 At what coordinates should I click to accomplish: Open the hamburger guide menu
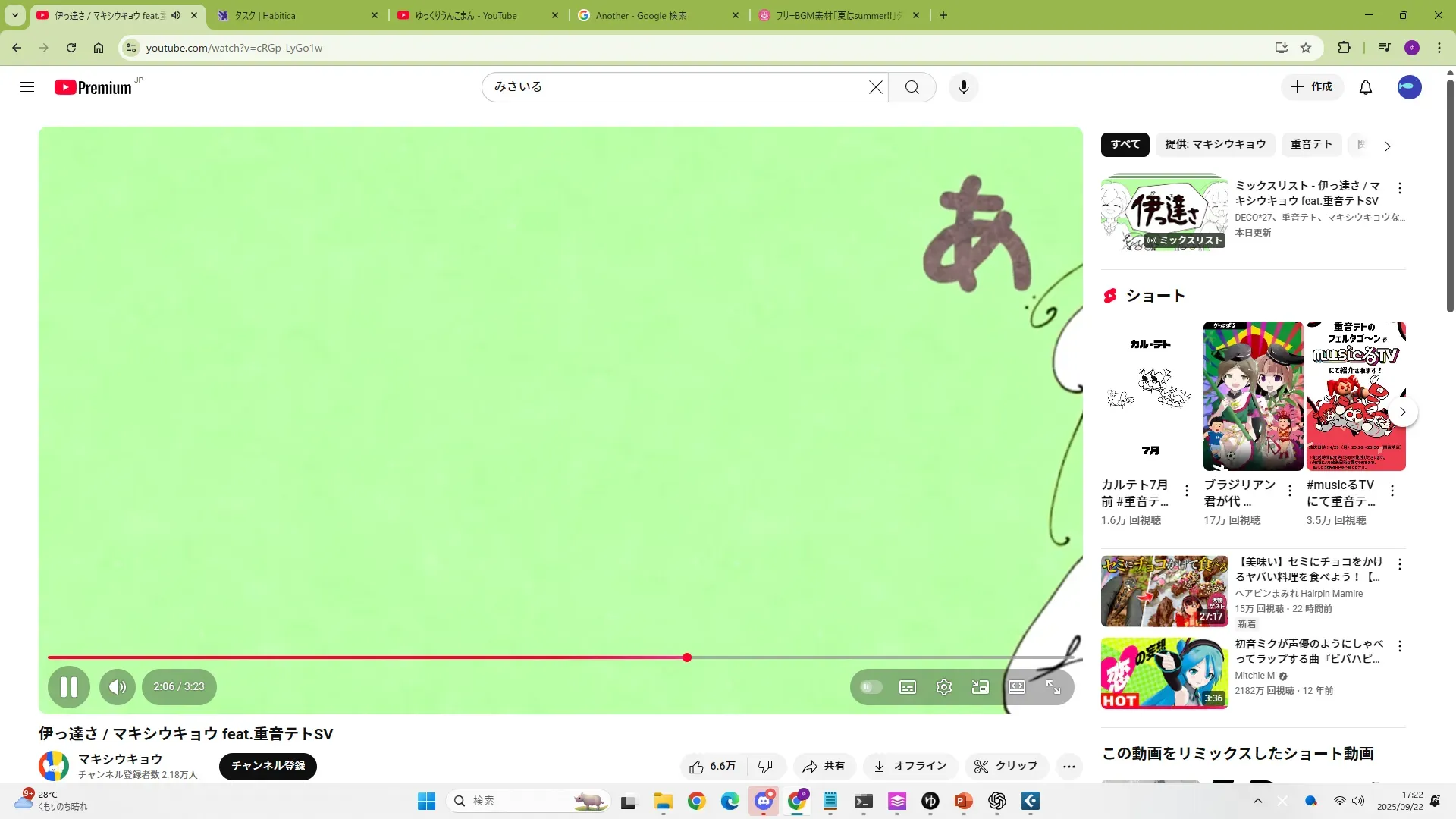27,87
